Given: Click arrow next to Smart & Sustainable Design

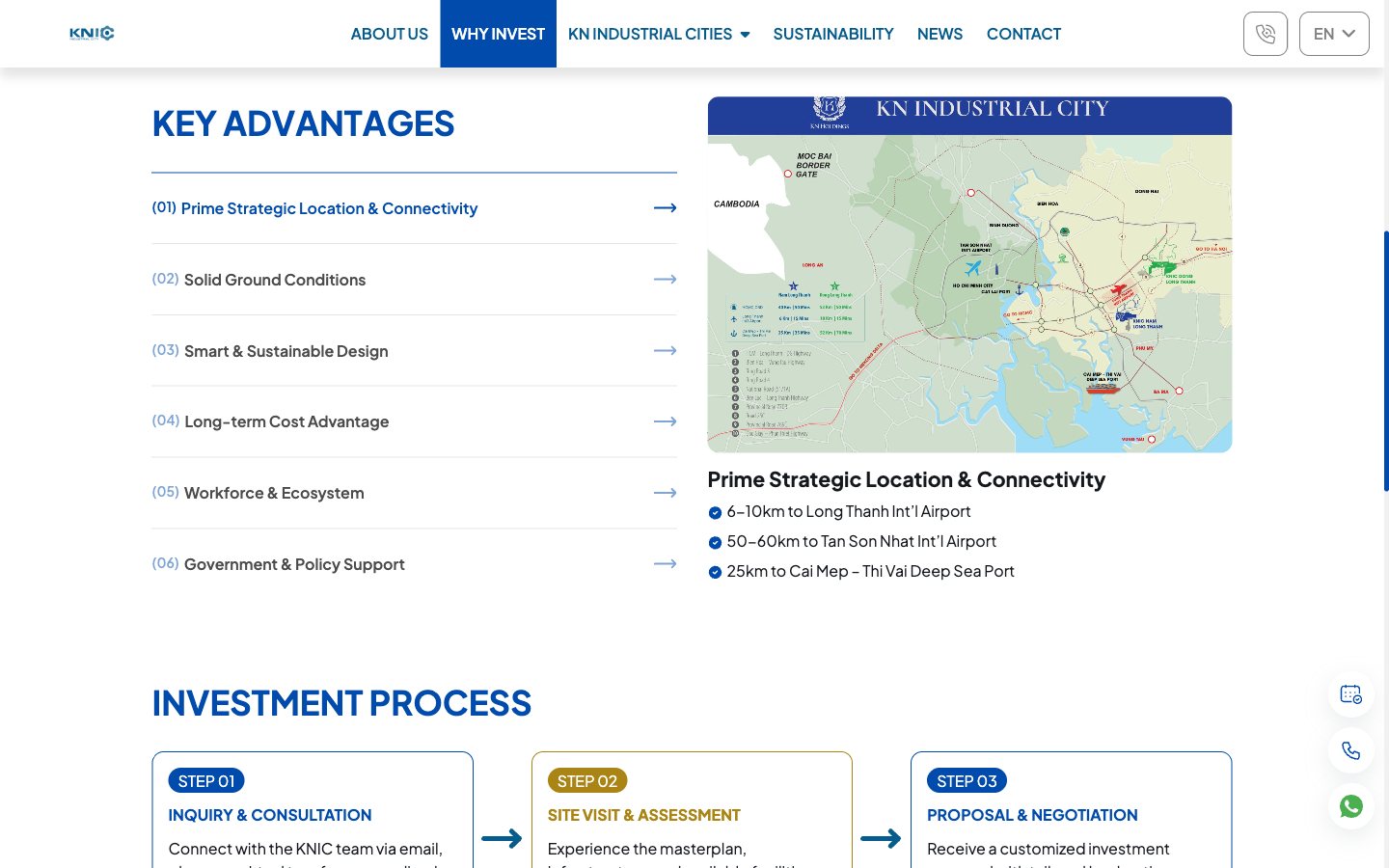Looking at the screenshot, I should (x=665, y=351).
